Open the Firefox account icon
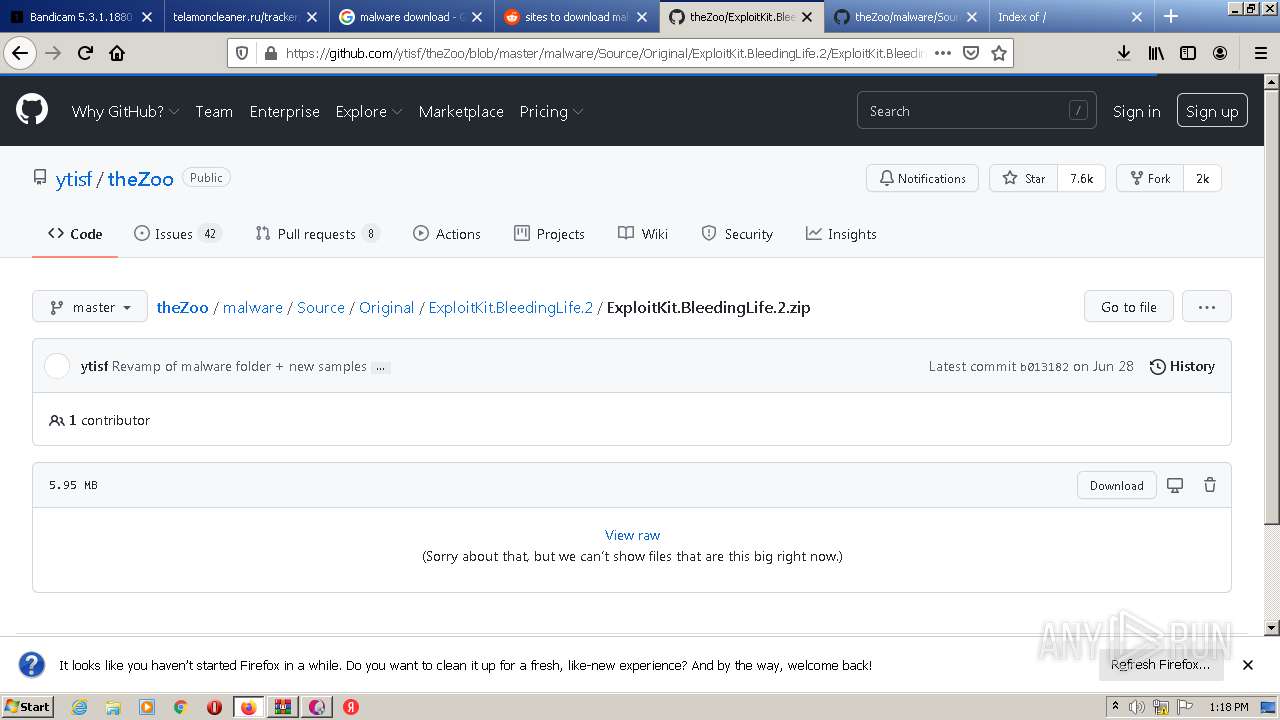 click(x=1220, y=53)
